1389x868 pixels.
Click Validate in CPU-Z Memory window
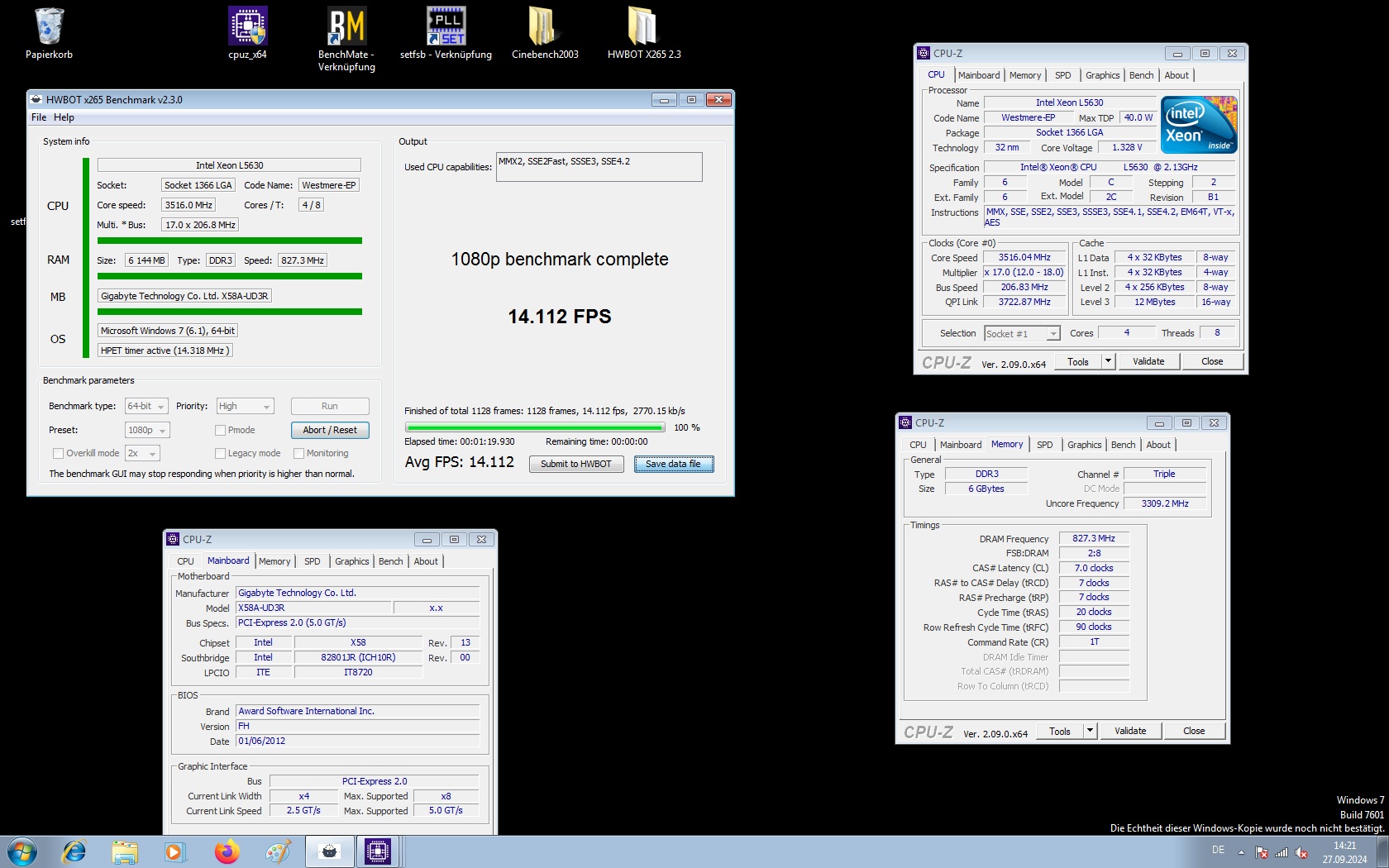[1129, 731]
